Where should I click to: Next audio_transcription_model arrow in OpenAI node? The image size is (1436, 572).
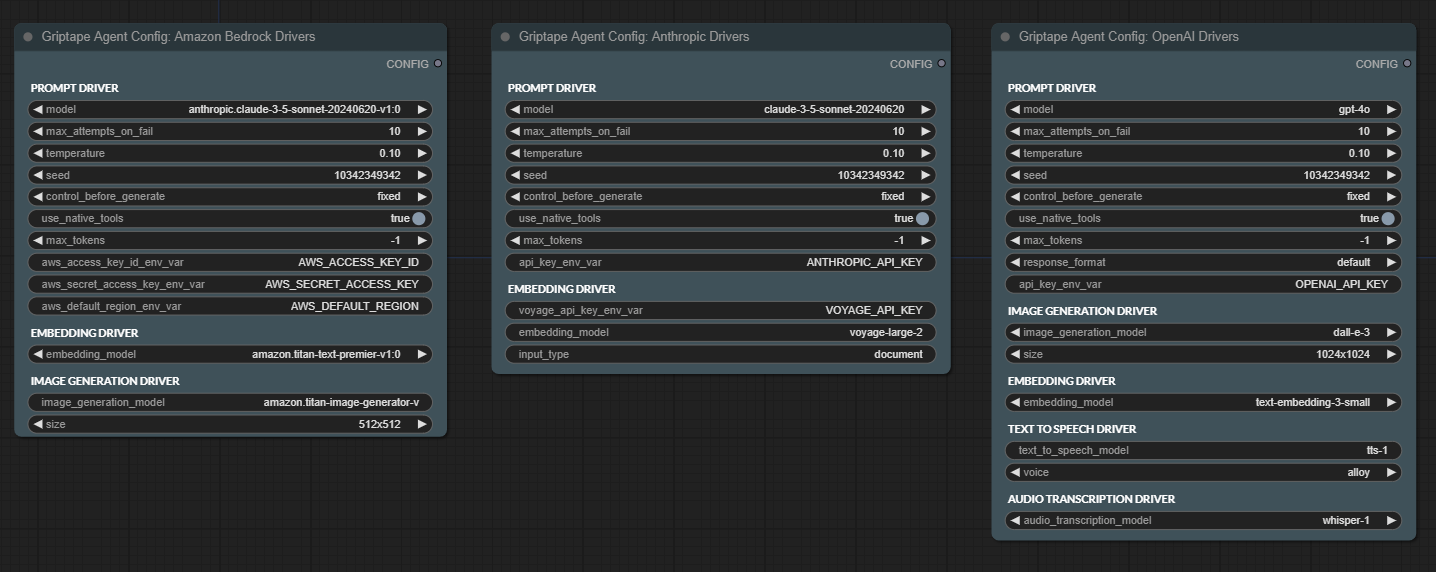coord(1391,521)
